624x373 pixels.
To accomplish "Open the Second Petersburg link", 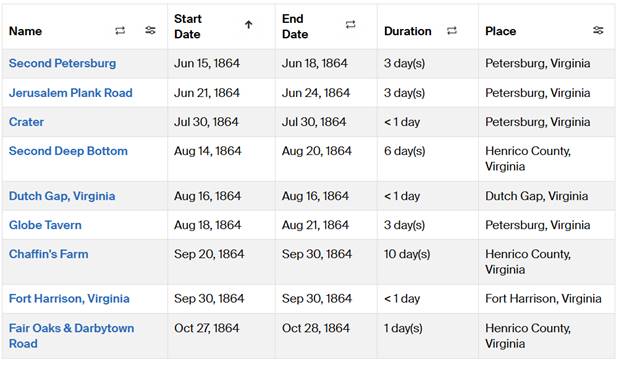I will click(62, 63).
